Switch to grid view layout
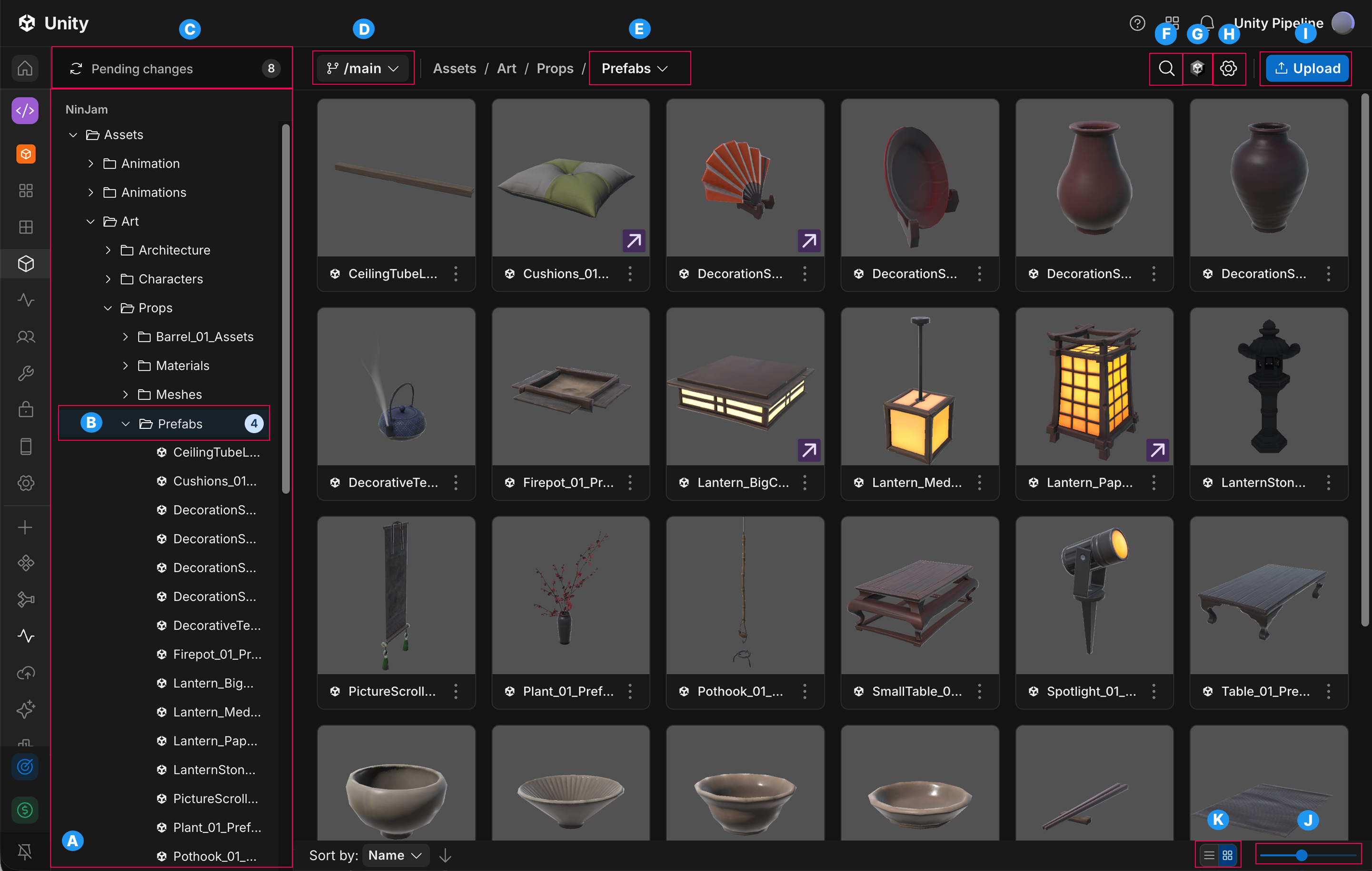 click(x=1228, y=856)
